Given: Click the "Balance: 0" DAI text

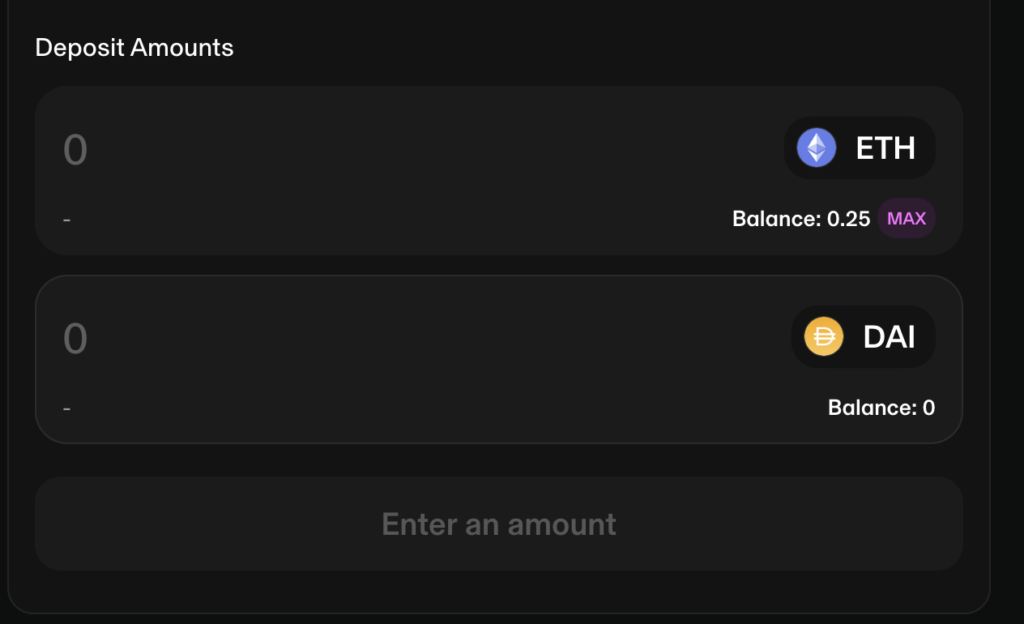Looking at the screenshot, I should click(x=881, y=408).
